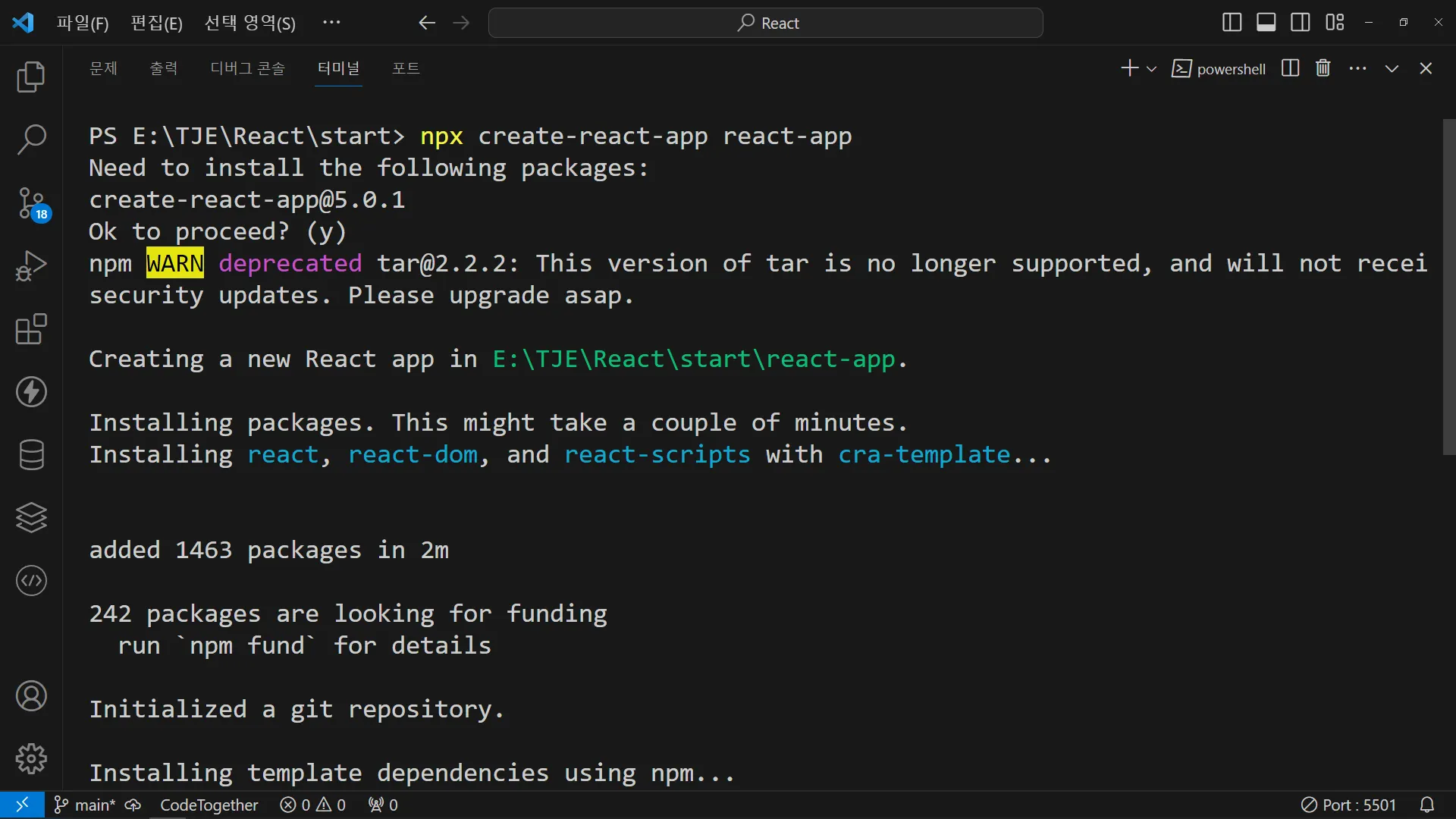This screenshot has height=819, width=1456.
Task: Open the Extensions view
Action: tap(31, 329)
